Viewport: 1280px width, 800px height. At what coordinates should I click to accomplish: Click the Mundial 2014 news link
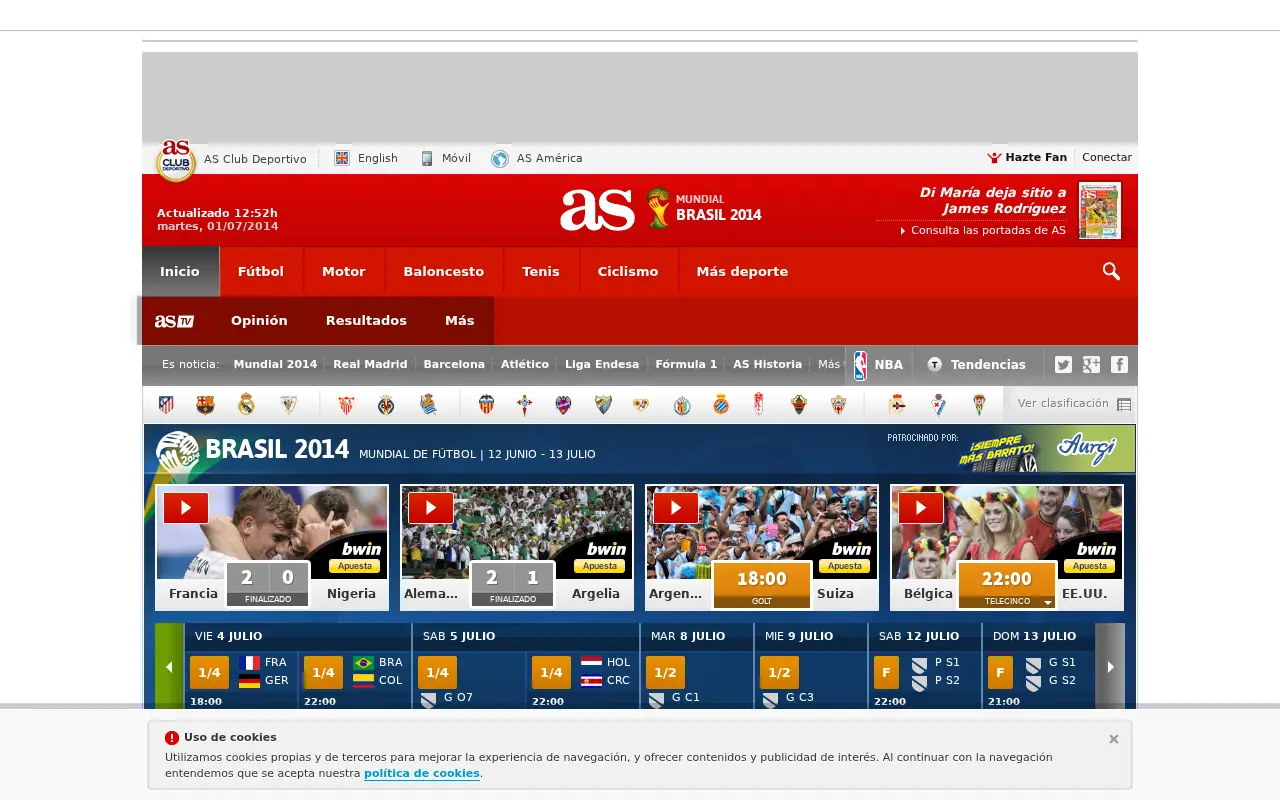pos(275,364)
